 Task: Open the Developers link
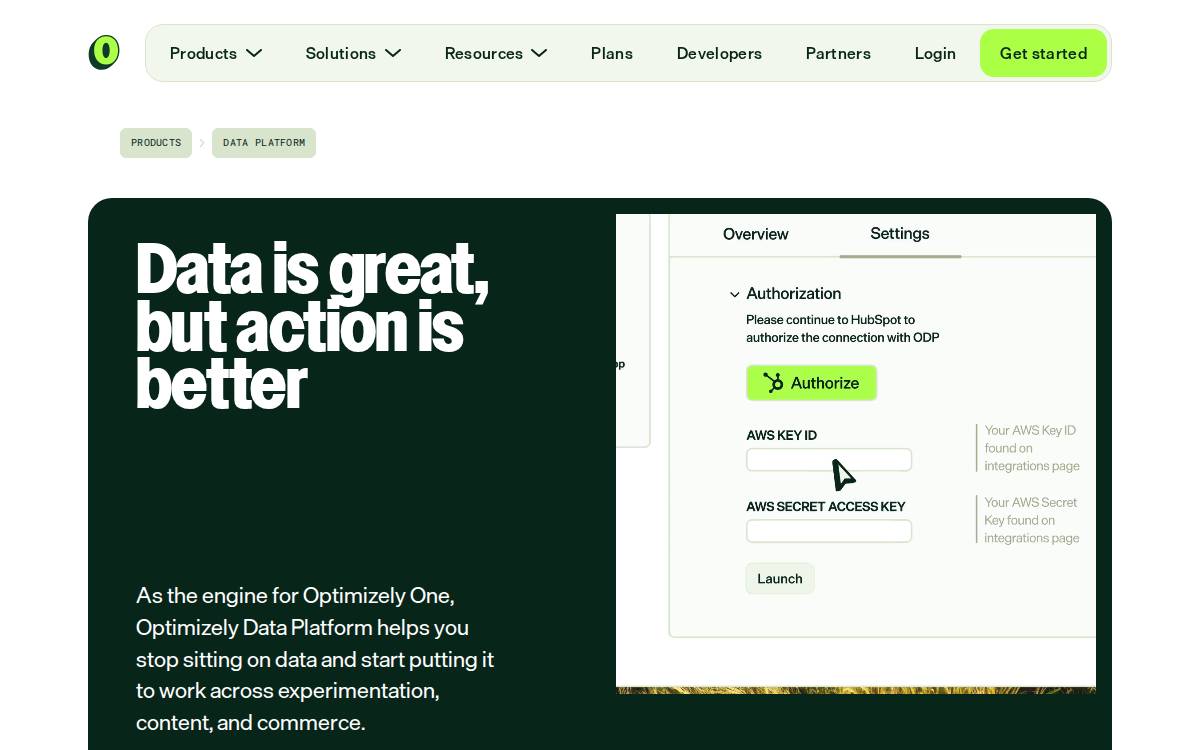coord(719,53)
